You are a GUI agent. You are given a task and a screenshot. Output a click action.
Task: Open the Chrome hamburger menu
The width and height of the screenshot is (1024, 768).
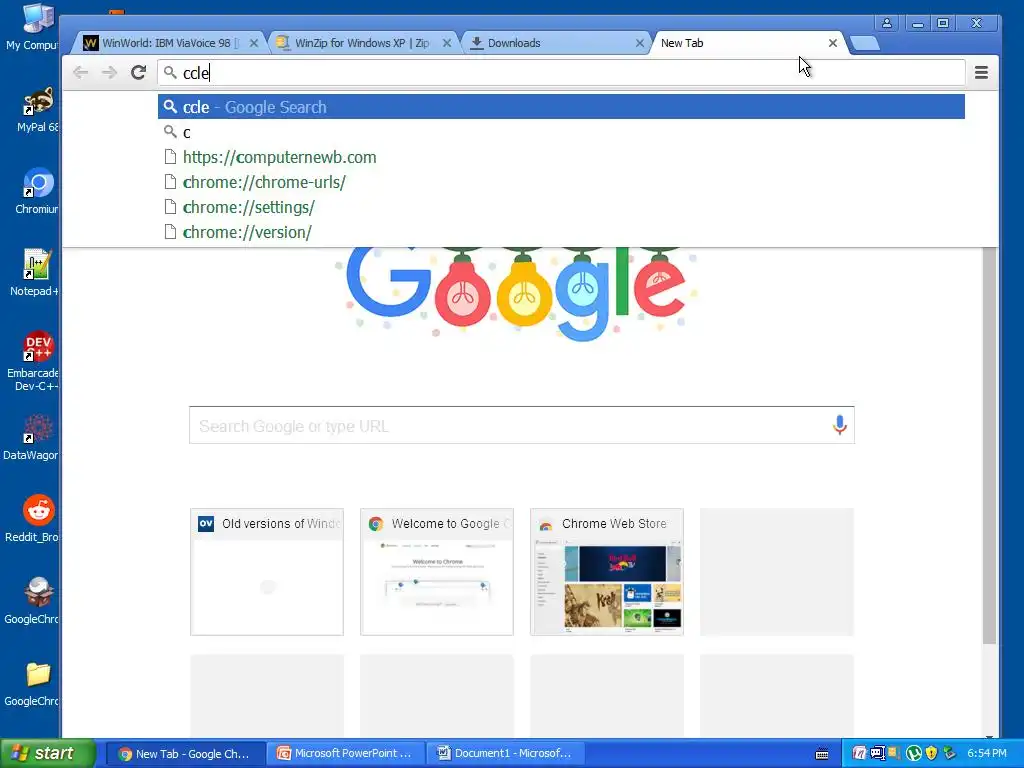point(981,72)
